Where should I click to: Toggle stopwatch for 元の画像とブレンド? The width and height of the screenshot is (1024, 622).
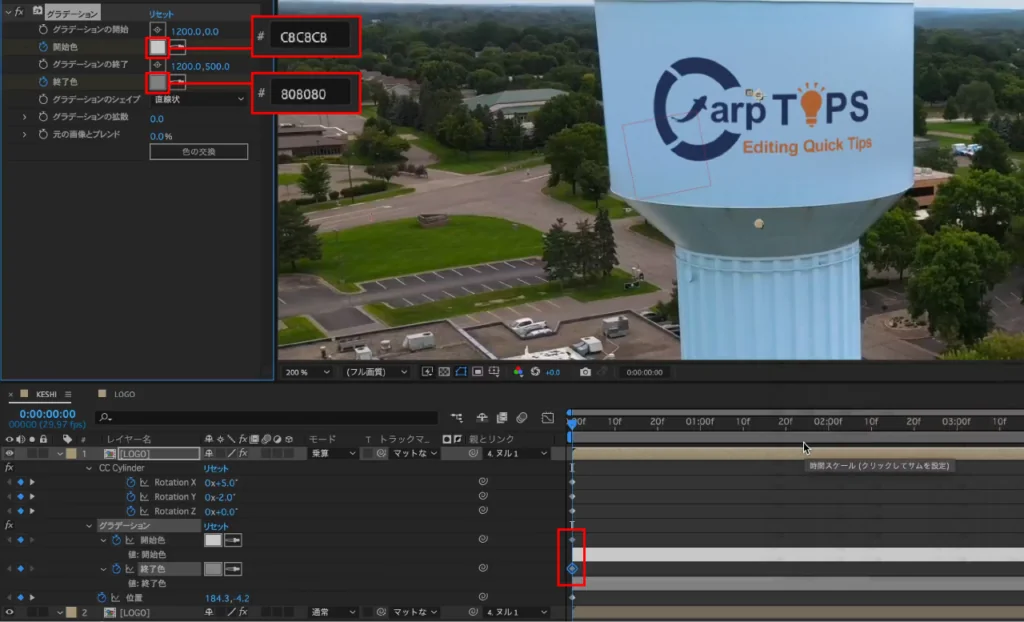coord(43,134)
